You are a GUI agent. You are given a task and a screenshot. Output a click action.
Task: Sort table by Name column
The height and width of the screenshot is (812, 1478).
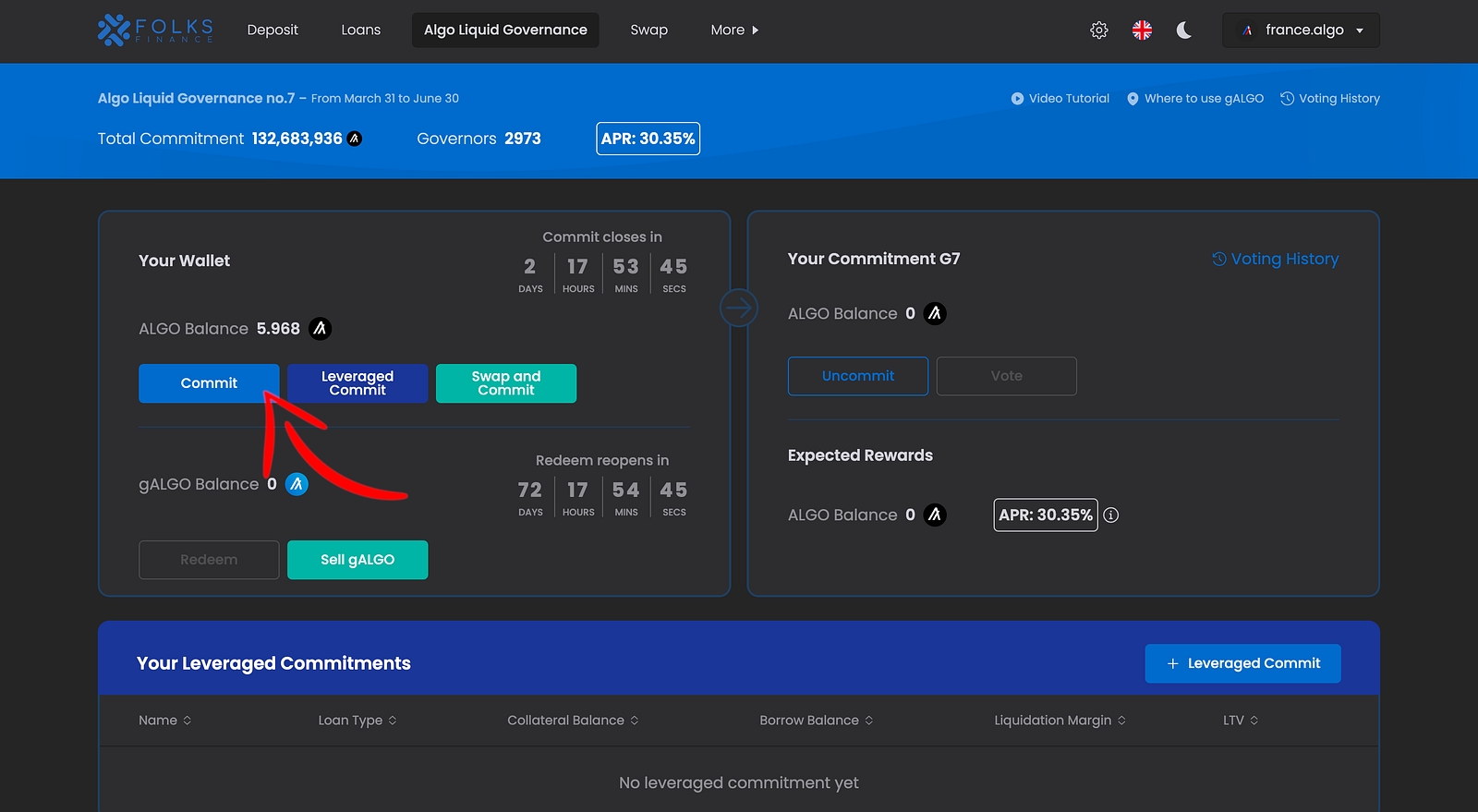(x=165, y=721)
